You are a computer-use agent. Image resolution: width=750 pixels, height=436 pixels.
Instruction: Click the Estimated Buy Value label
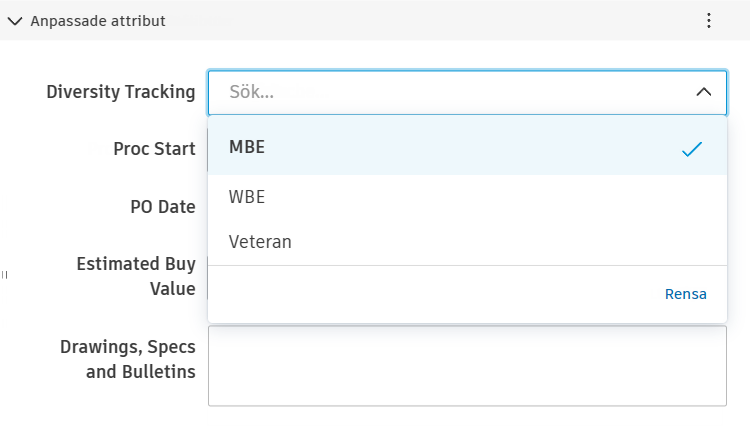(136, 276)
